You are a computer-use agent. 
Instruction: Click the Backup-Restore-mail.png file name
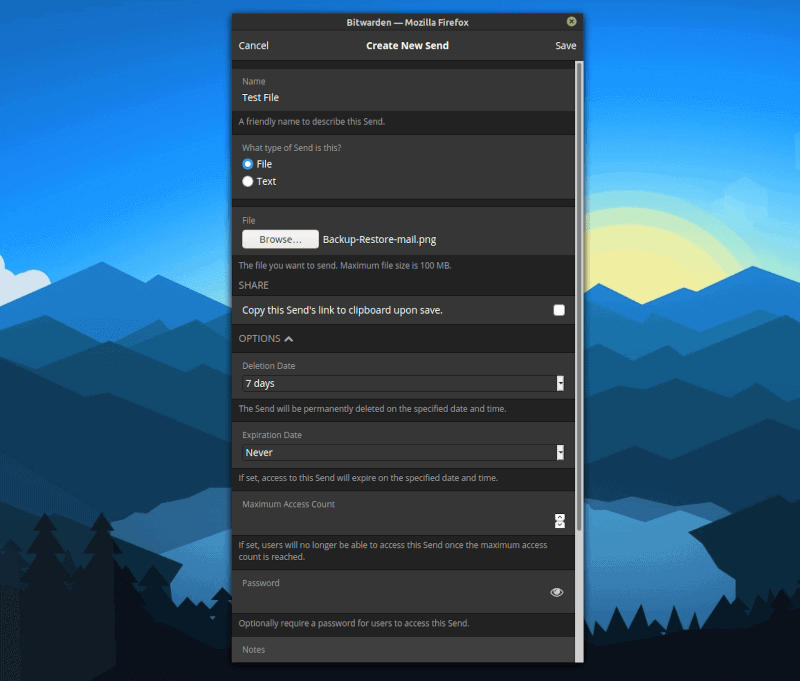click(379, 240)
